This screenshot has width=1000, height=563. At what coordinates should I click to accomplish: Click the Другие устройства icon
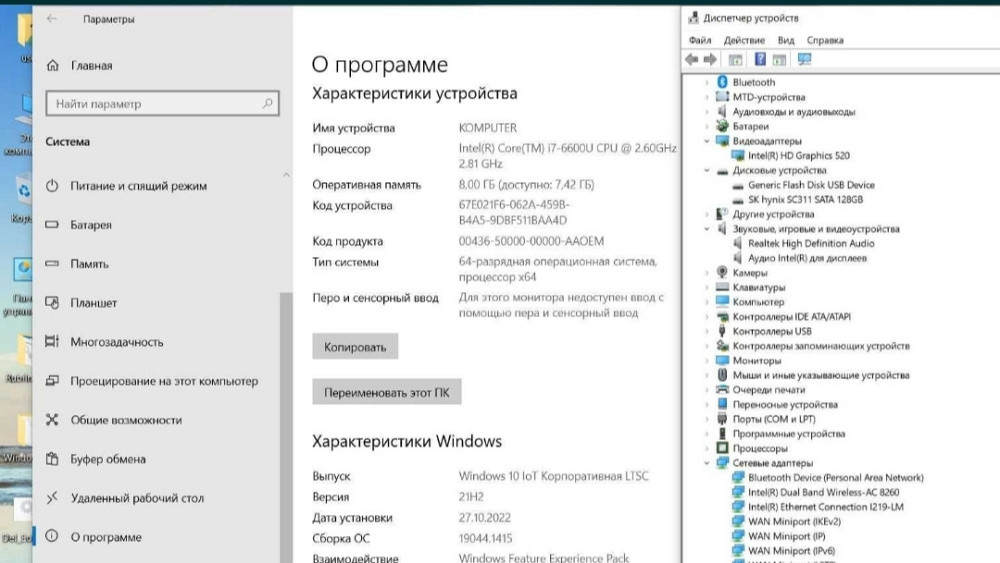722,214
